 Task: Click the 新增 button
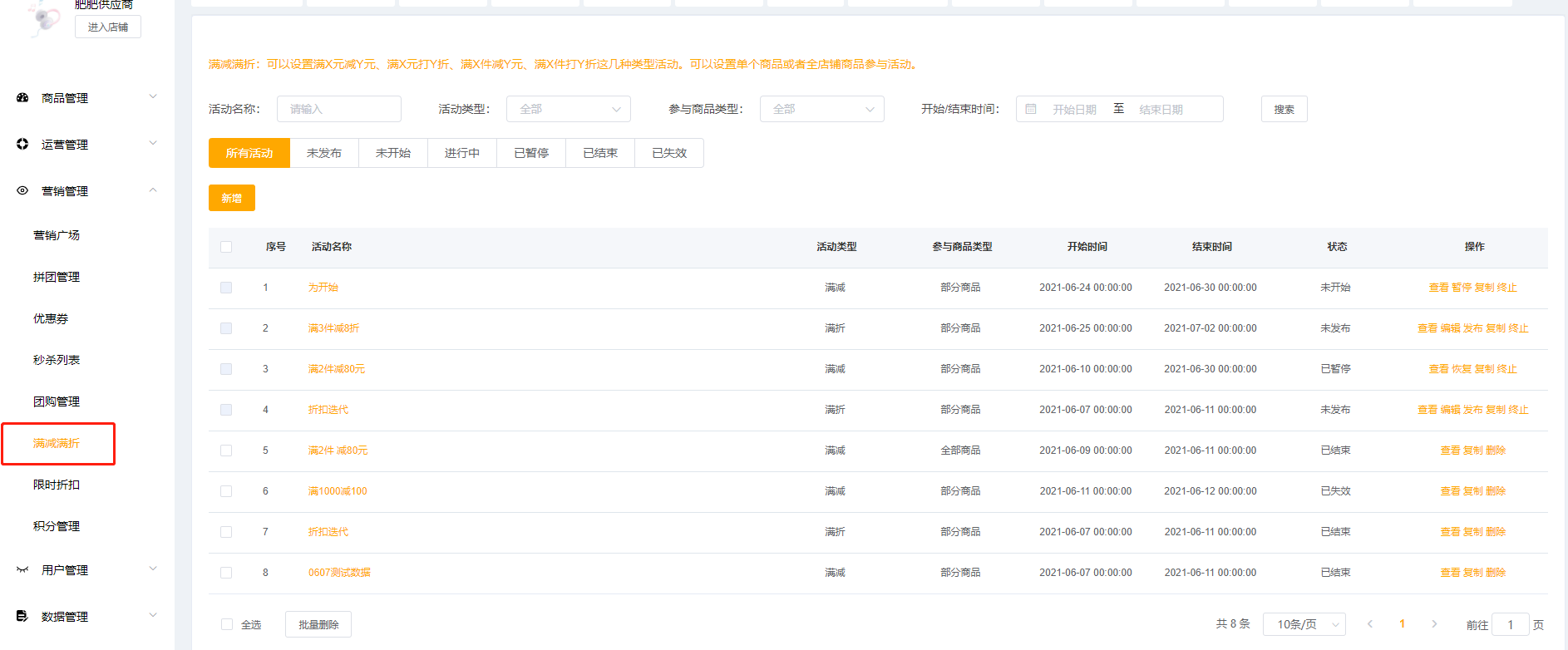point(232,198)
